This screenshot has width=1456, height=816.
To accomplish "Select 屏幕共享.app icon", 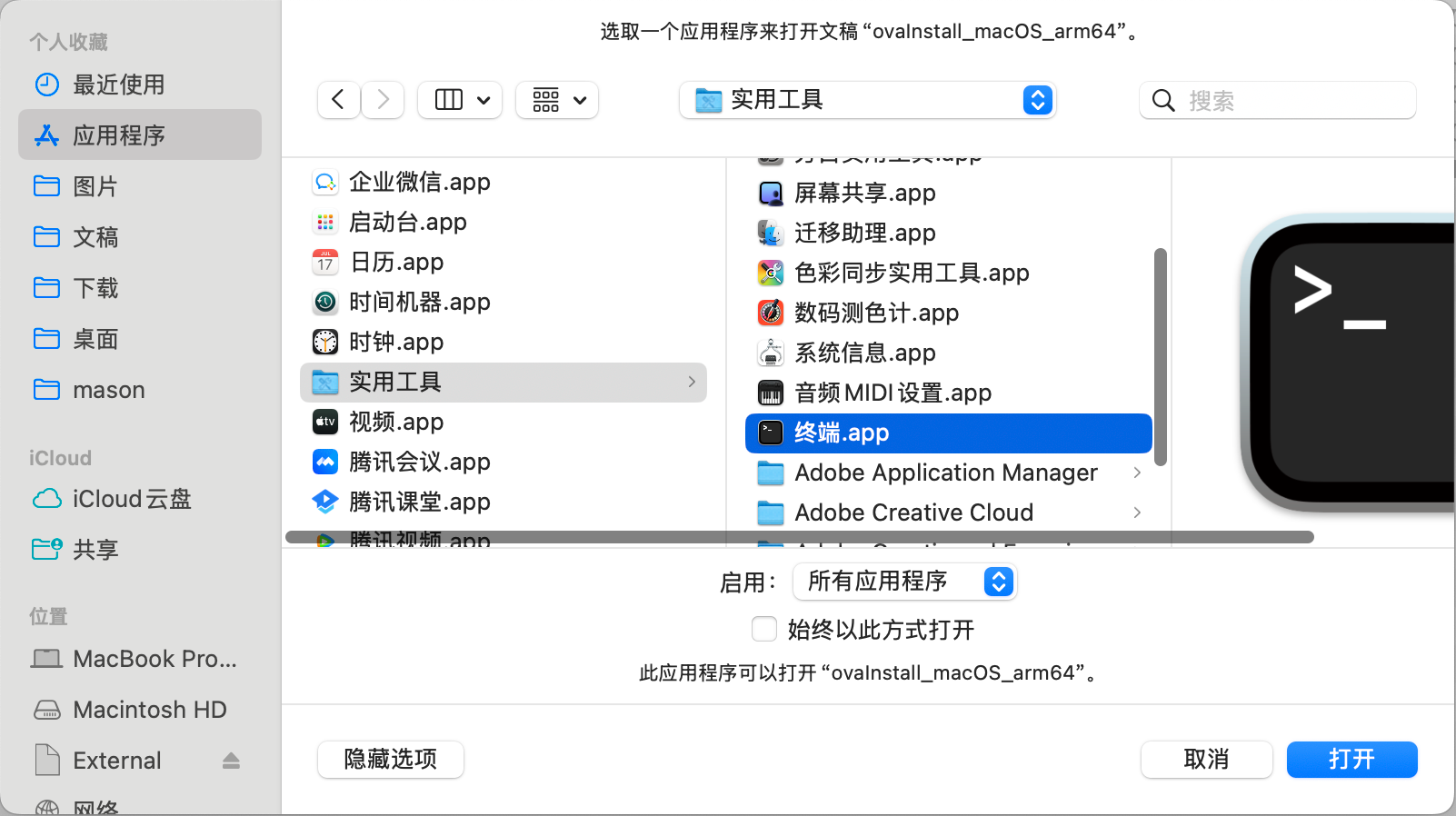I will click(771, 194).
